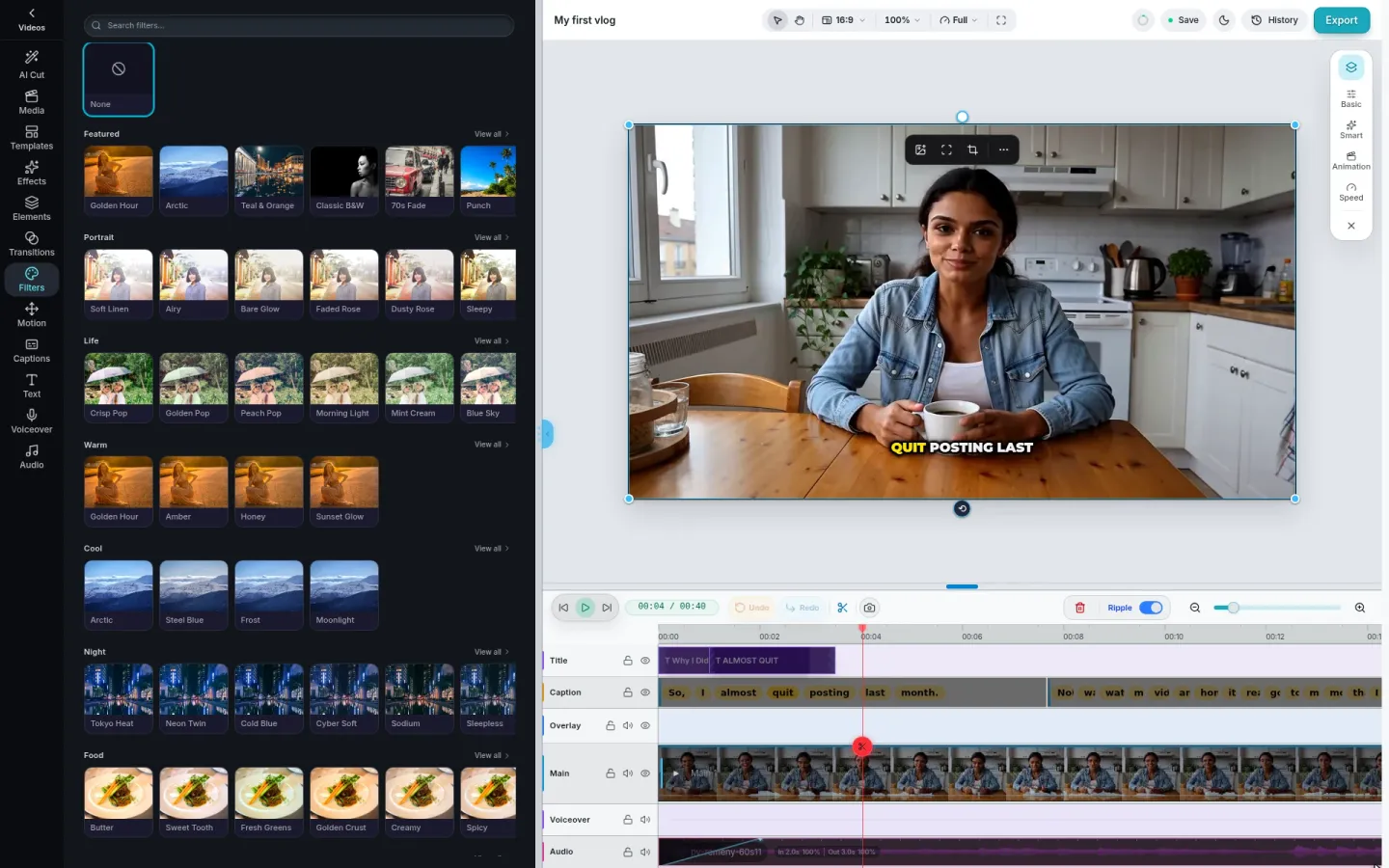Zoom in the timeline
Screen dimensions: 1389x868
[1360, 608]
